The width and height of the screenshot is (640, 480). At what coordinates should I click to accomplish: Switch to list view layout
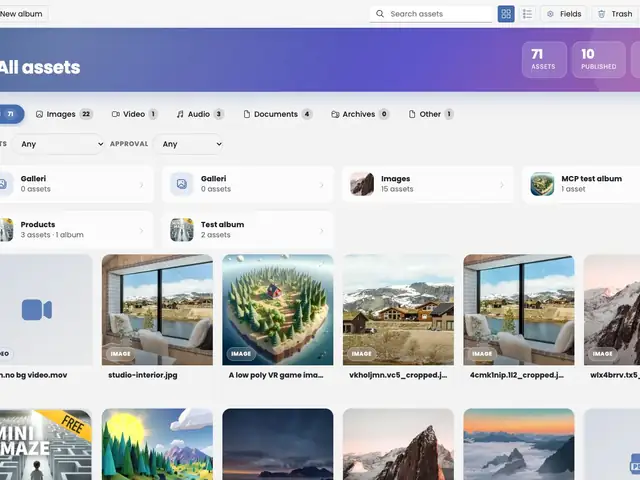click(x=527, y=14)
